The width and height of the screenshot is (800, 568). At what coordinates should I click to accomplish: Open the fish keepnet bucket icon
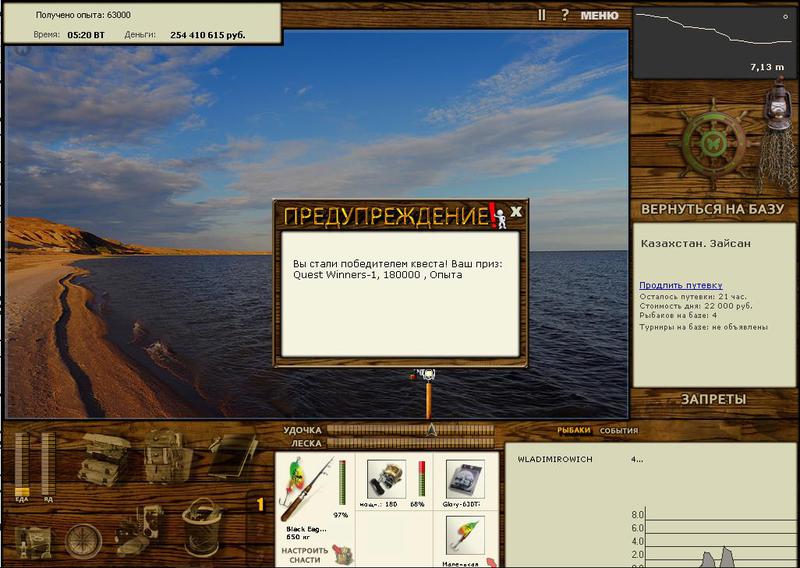coord(202,528)
